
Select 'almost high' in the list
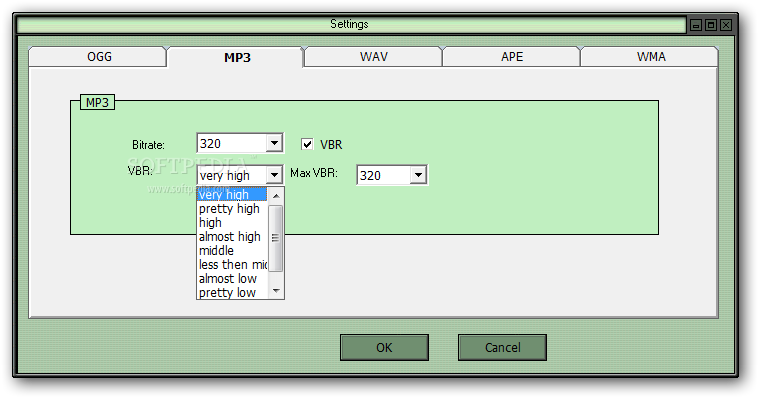pos(232,237)
